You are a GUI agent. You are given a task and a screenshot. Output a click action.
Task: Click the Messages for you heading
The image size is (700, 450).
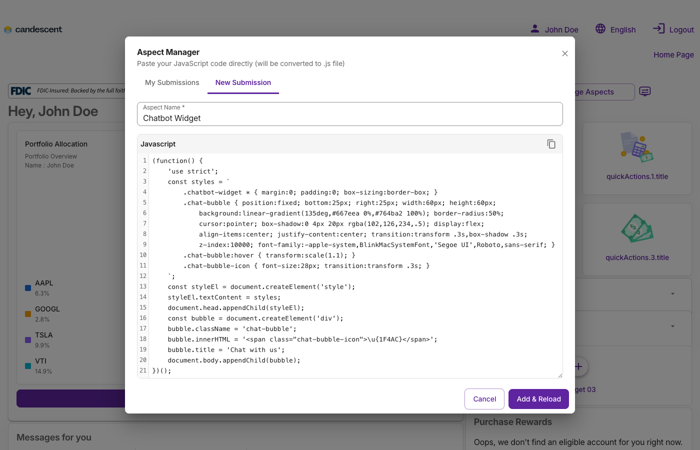54,438
